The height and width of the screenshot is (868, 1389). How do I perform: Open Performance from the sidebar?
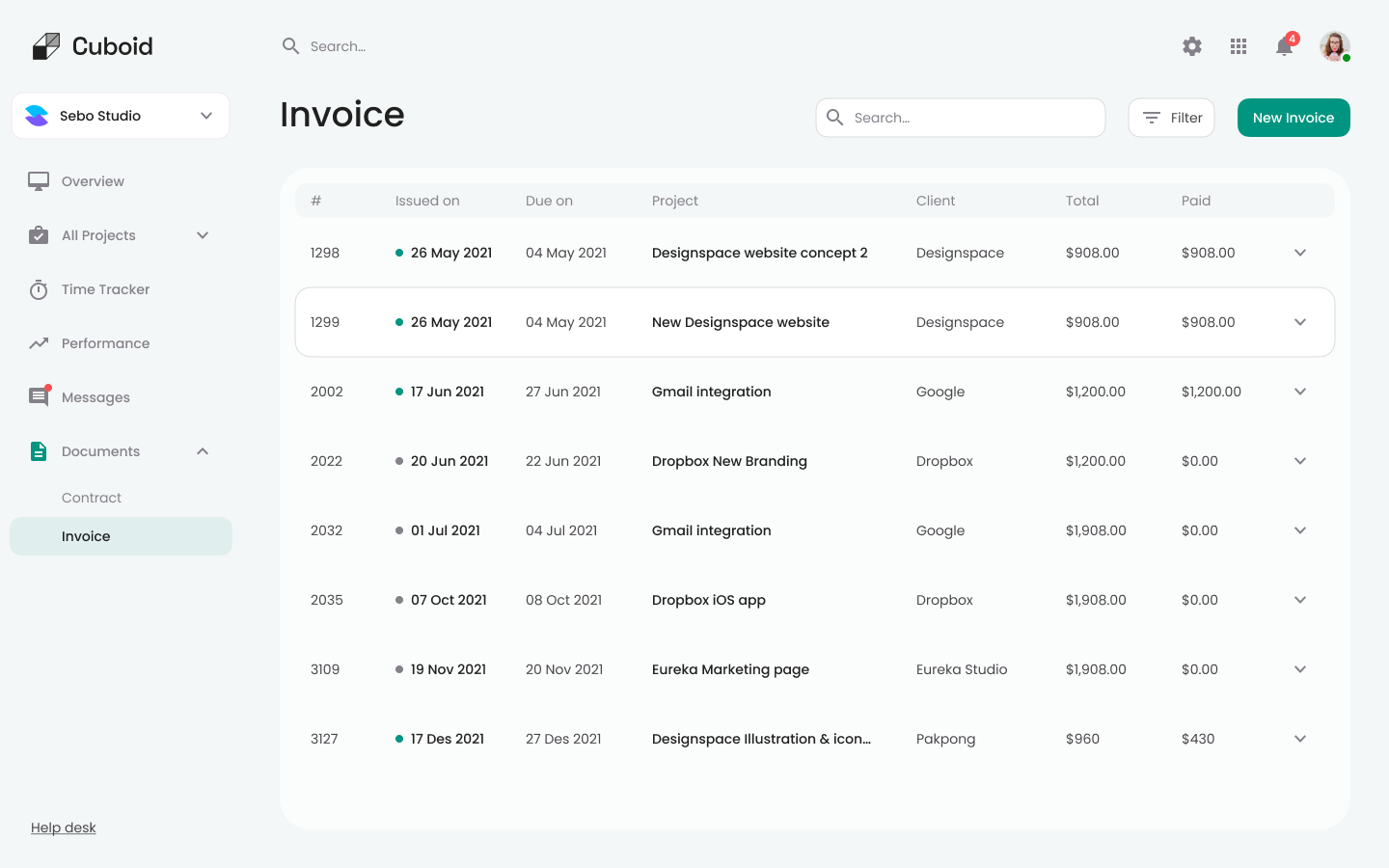106,343
